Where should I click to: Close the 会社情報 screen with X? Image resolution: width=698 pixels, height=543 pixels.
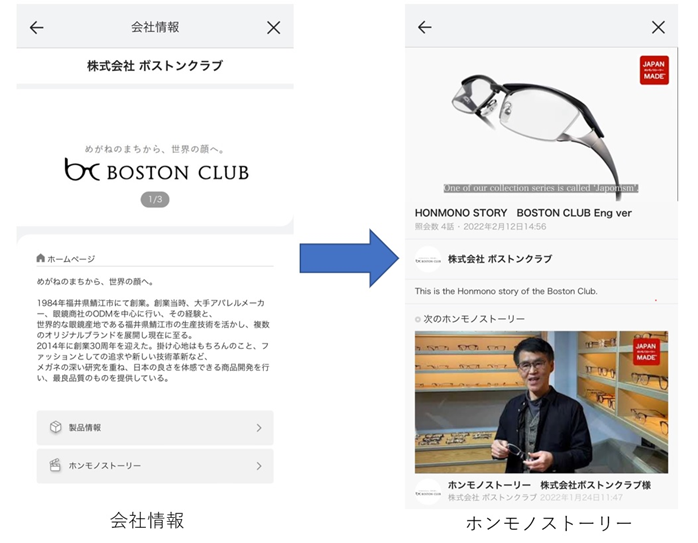(x=273, y=28)
